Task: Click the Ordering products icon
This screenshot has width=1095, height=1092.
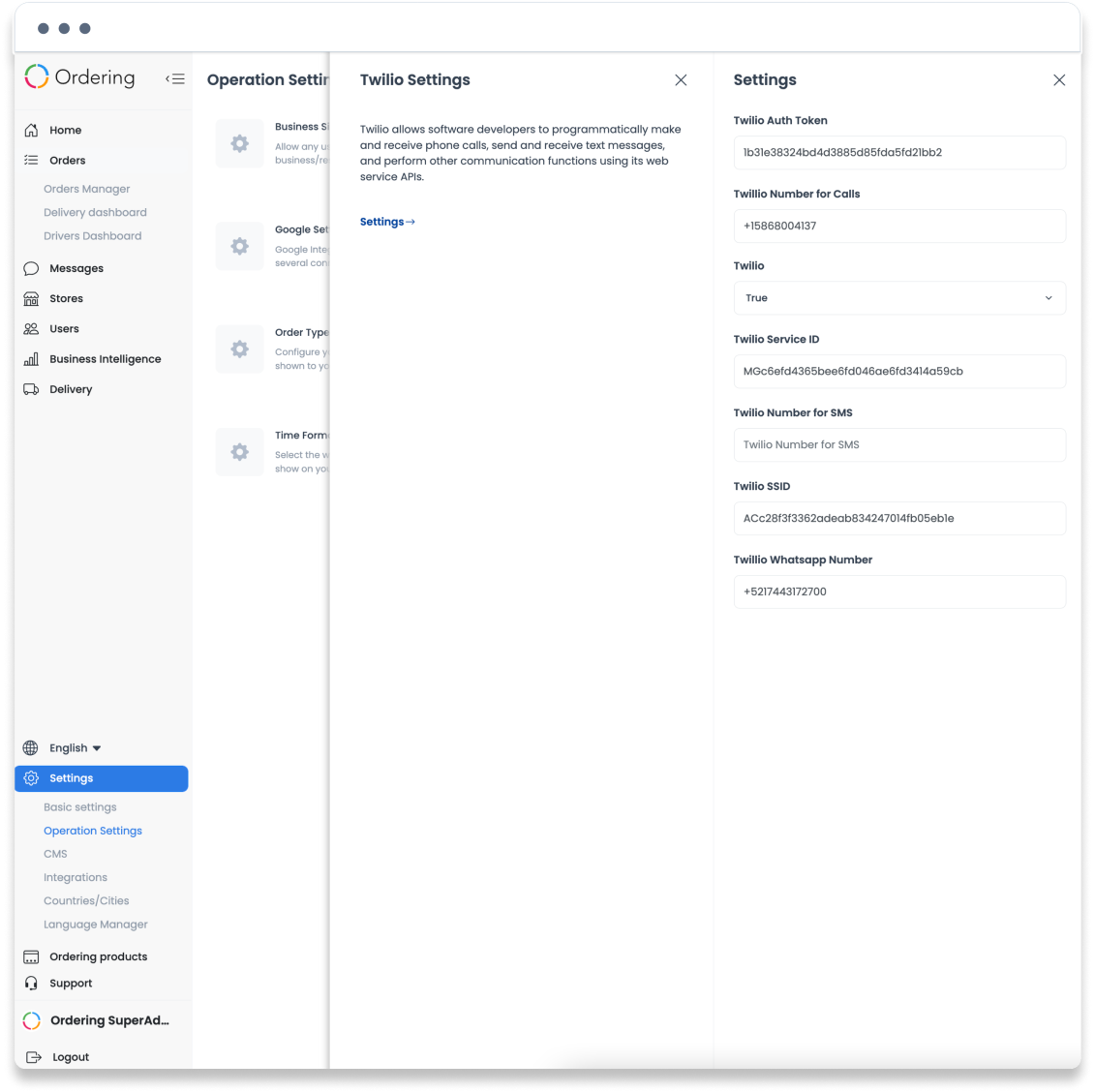Action: [31, 956]
